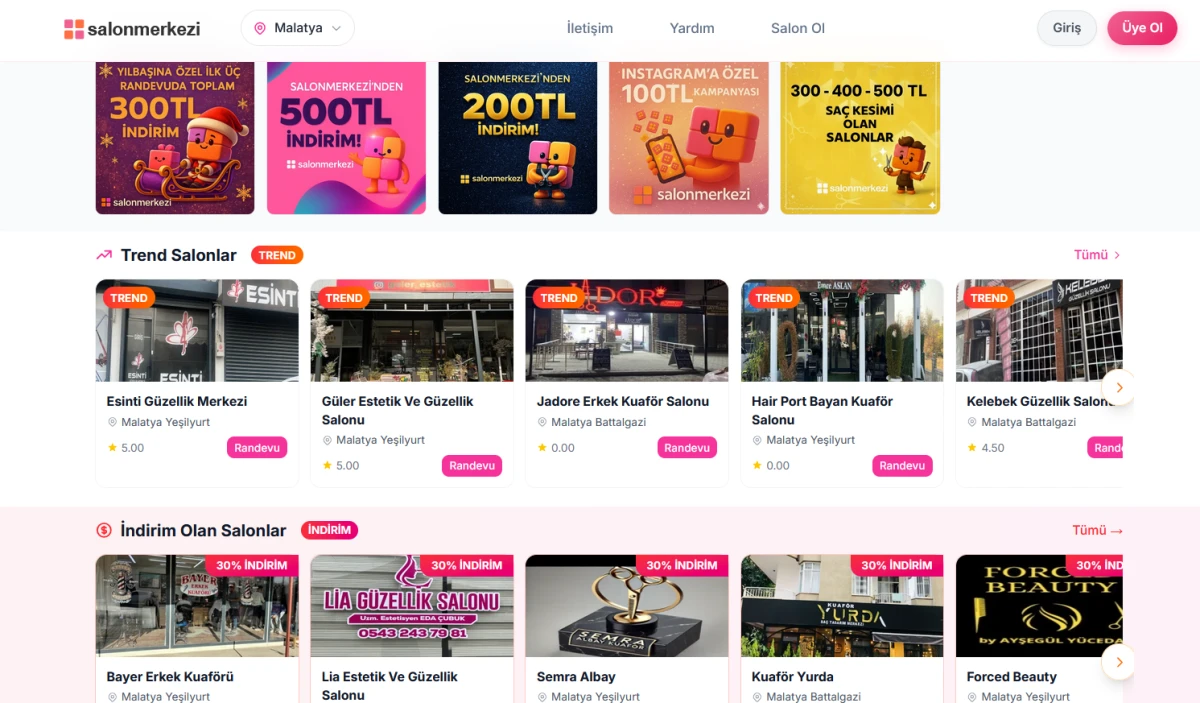Click the location pin icon under Esinti Güzellik Merkezi
The image size is (1200, 703).
pyautogui.click(x=112, y=422)
